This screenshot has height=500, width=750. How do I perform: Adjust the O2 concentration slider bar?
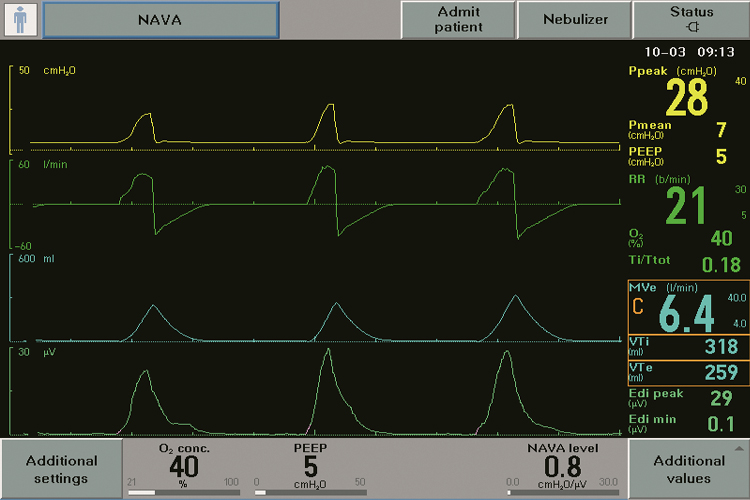click(185, 493)
